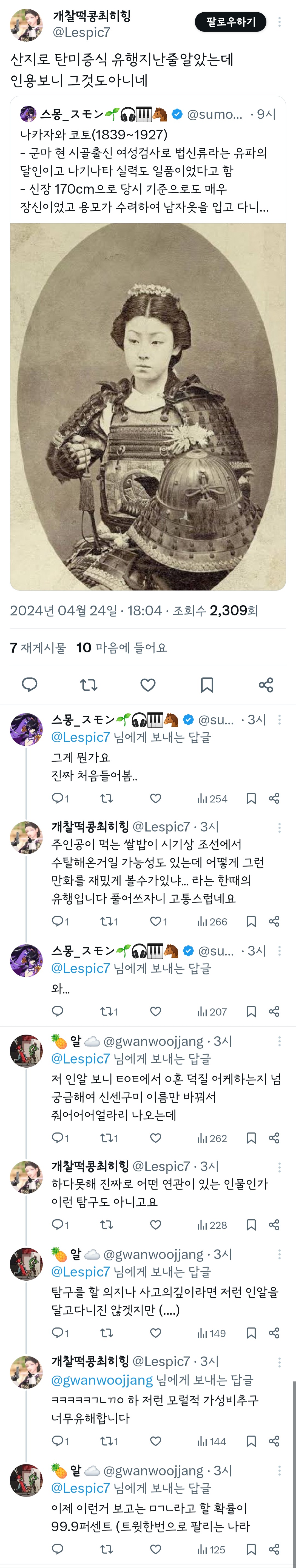This screenshot has height=1568, width=296.
Task: Reply to the main post via the speech bubble icon
Action: (x=30, y=685)
